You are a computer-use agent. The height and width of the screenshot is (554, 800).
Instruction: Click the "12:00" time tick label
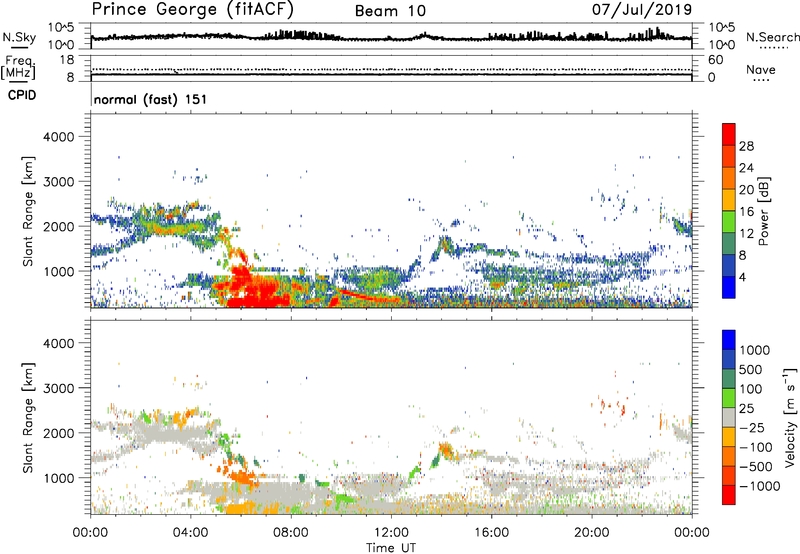click(391, 533)
